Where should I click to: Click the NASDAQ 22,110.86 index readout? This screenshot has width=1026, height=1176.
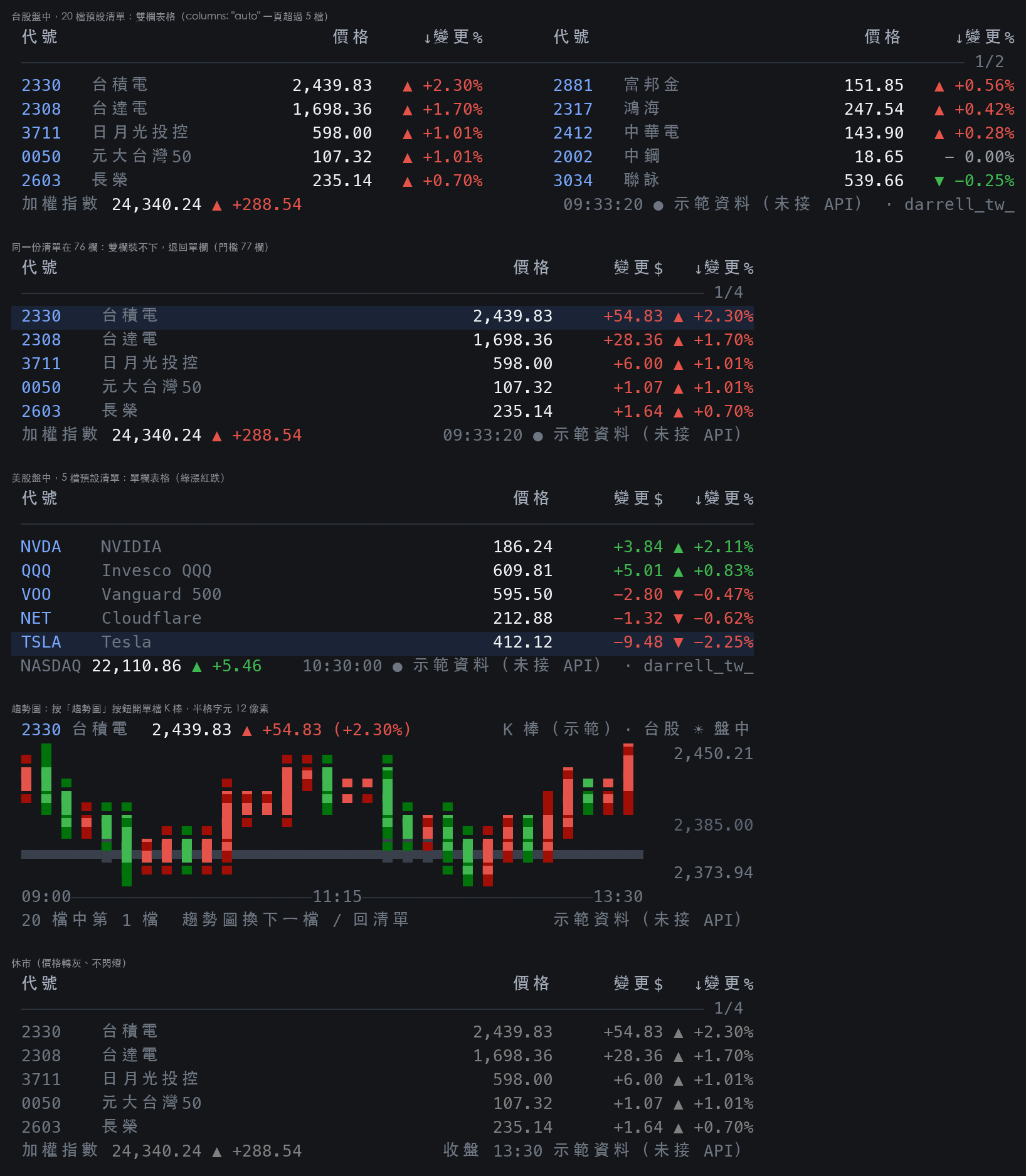pyautogui.click(x=101, y=666)
